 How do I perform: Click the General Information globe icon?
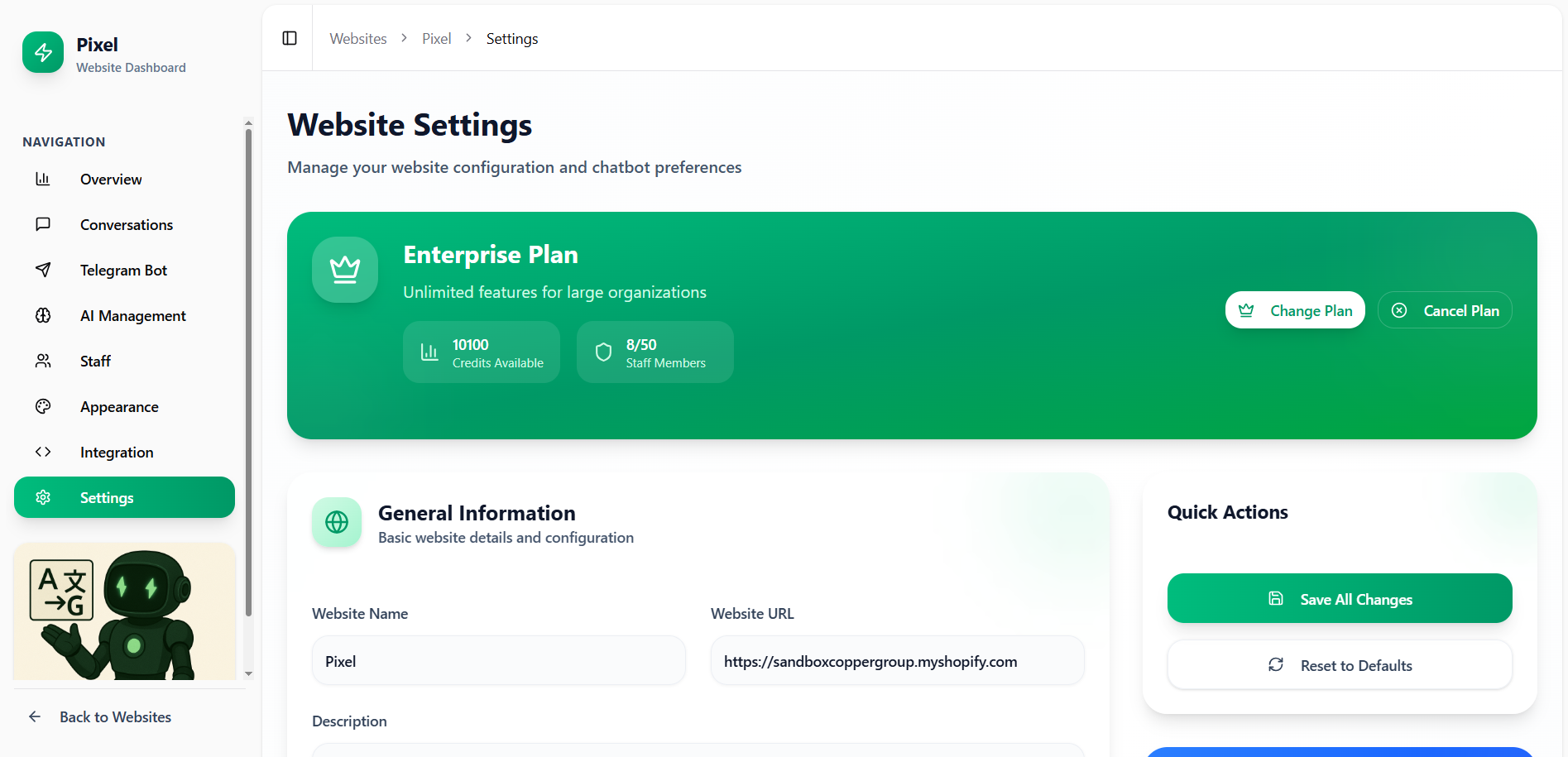click(337, 522)
